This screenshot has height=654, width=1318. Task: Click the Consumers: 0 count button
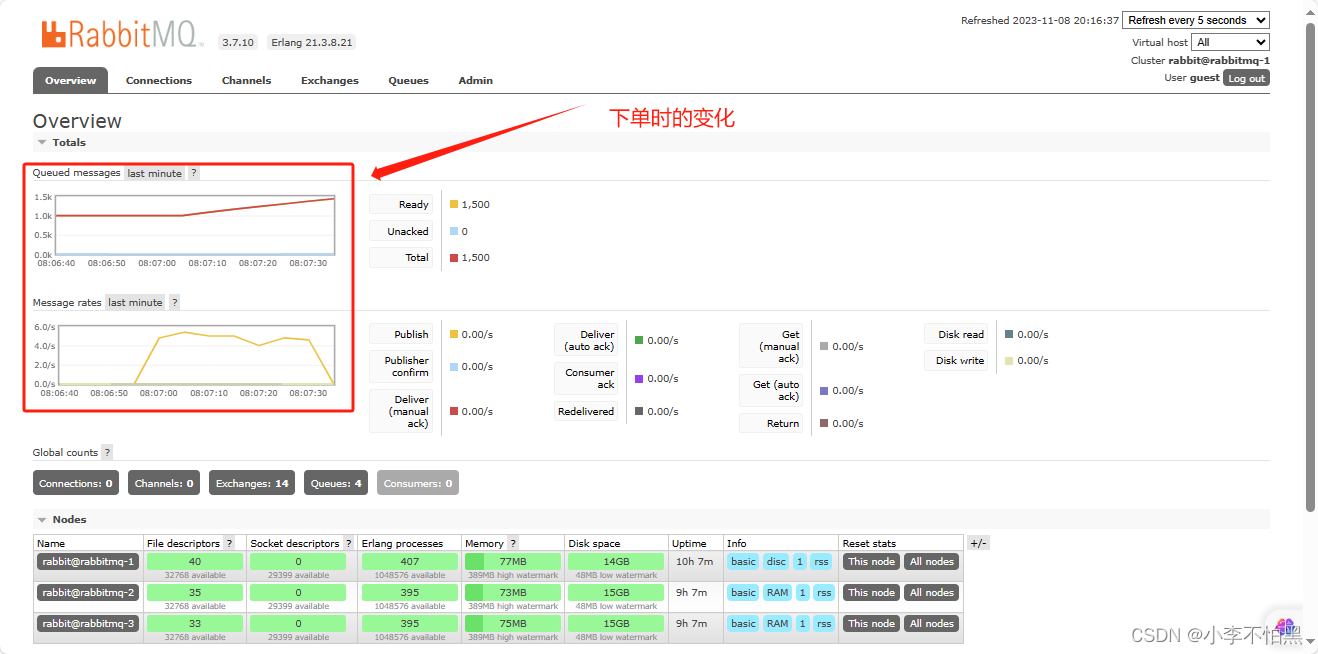pos(418,483)
